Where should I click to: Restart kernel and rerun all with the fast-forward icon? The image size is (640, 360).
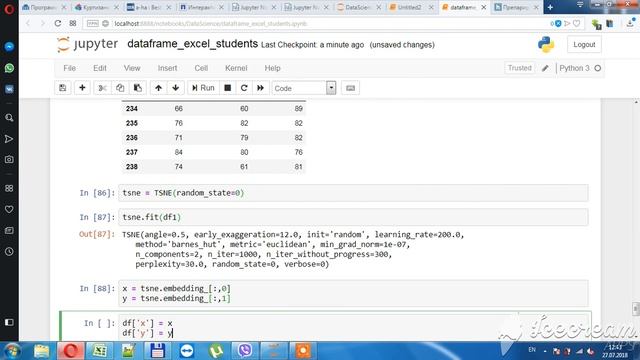pos(260,88)
